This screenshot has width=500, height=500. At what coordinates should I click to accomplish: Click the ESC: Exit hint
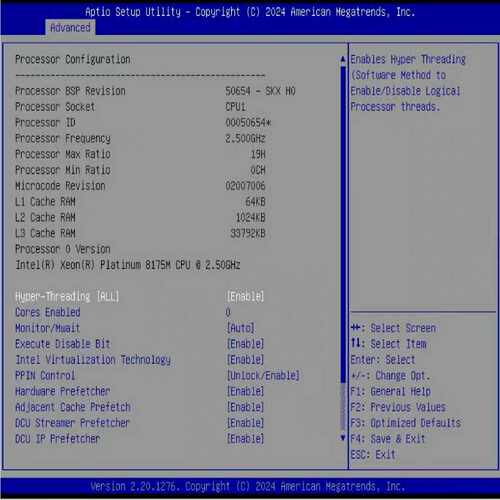[373, 454]
